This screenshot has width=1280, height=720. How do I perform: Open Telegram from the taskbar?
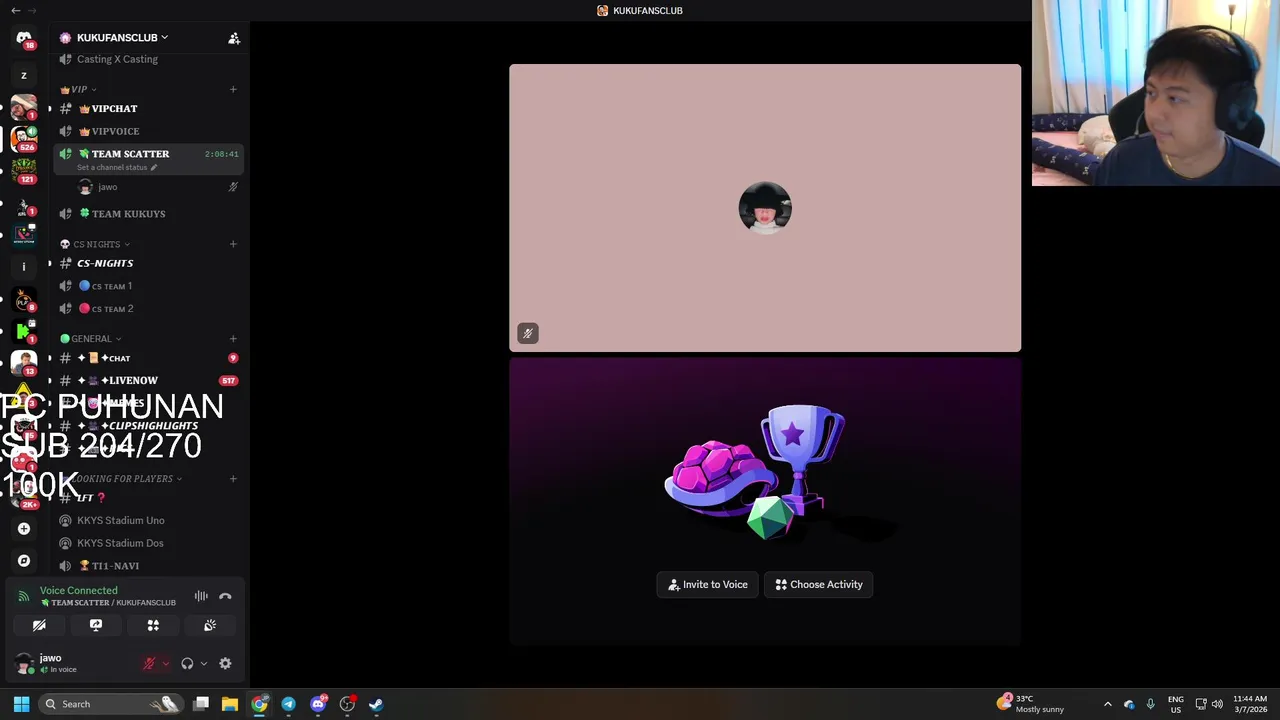(x=288, y=704)
